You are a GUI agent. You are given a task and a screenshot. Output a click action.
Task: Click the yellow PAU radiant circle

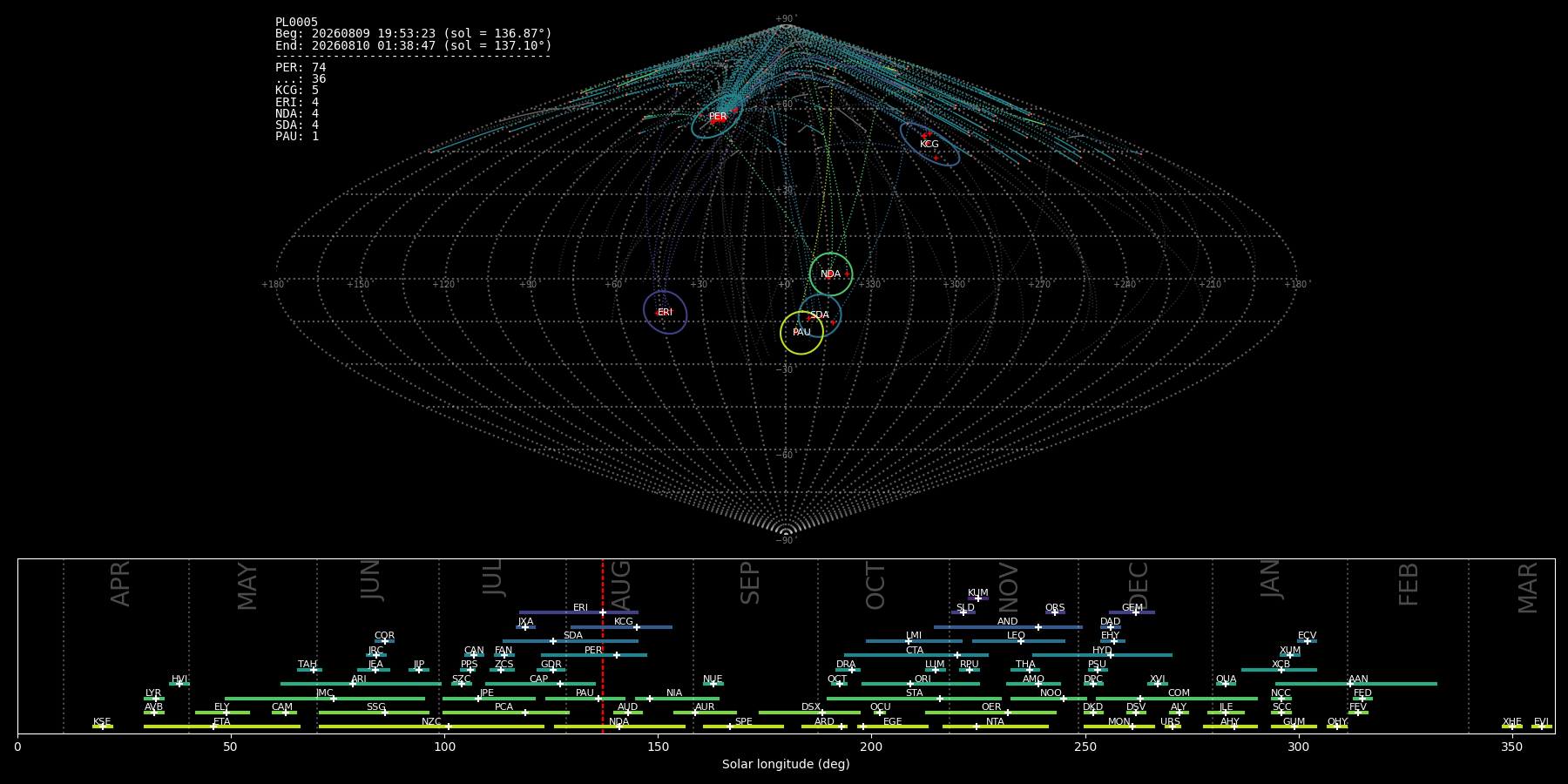click(x=802, y=332)
